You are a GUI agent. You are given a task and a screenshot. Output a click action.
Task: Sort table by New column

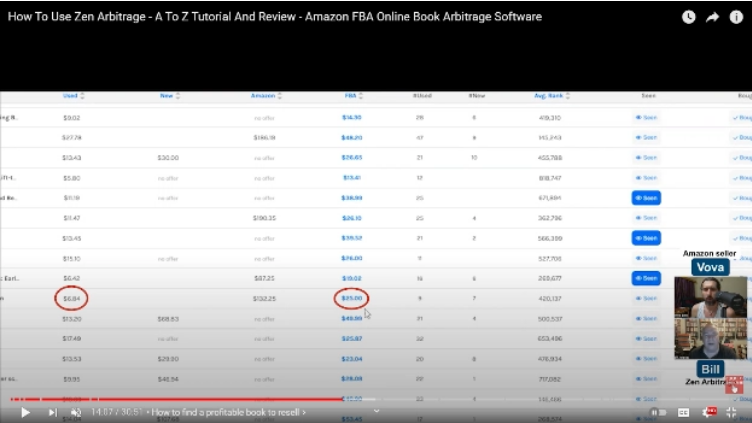pos(170,96)
